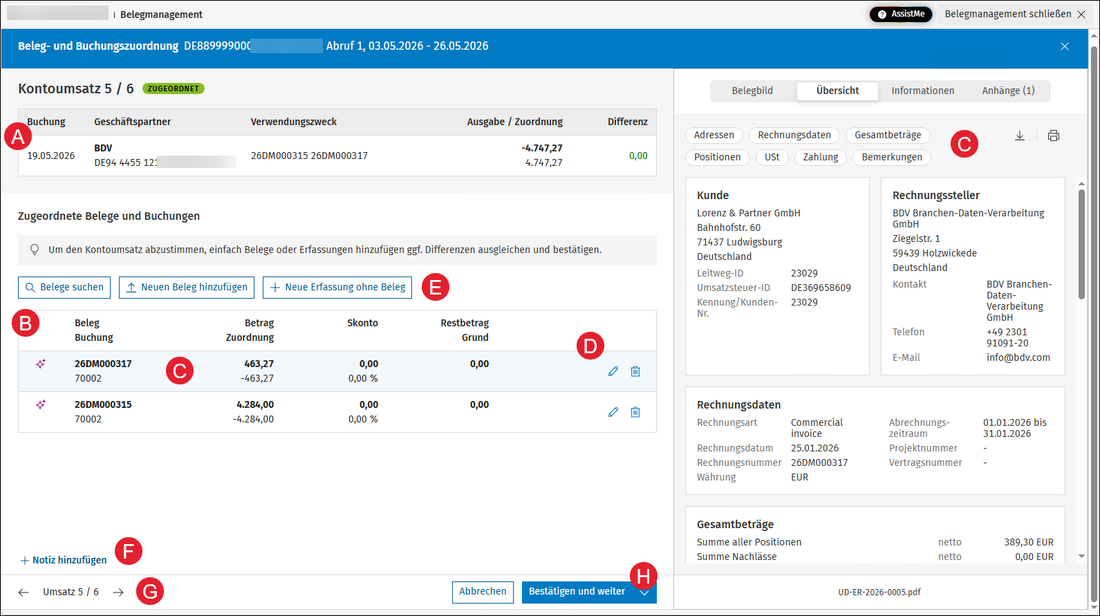Click the info@bdv.com email address

[x=1018, y=357]
